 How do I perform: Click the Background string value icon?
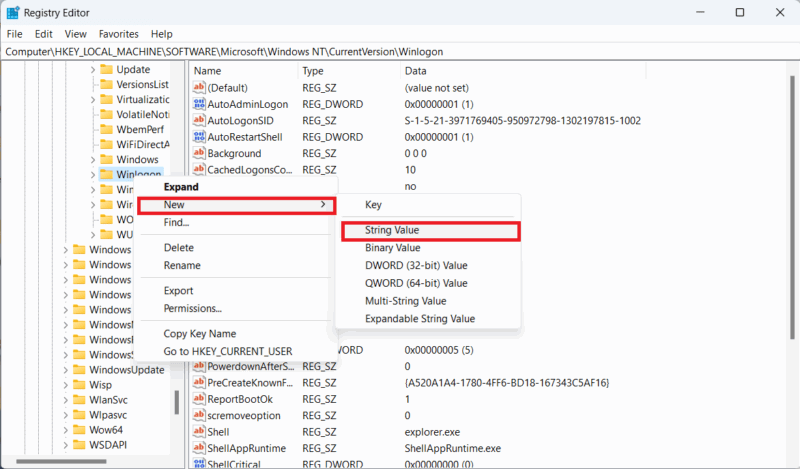point(199,153)
